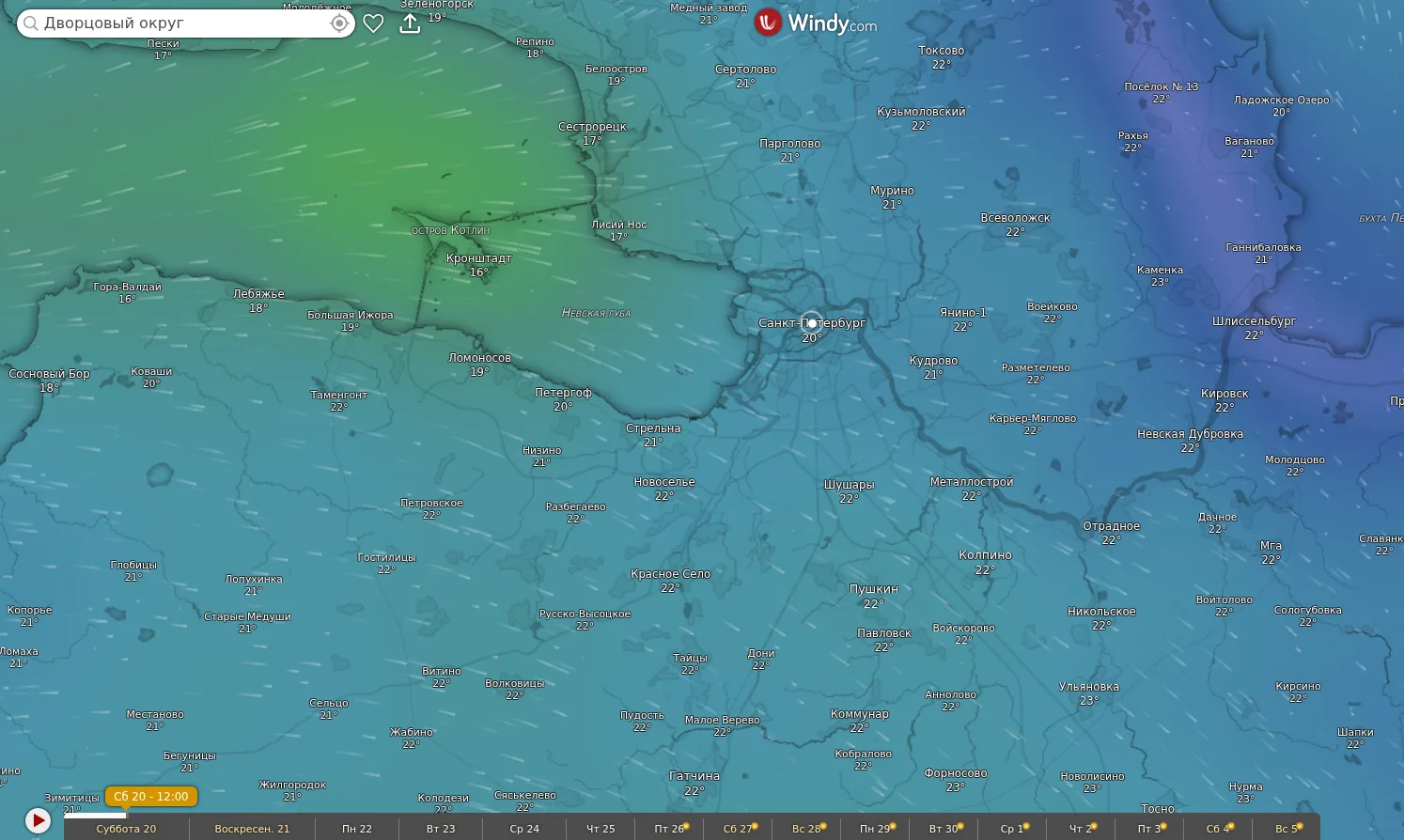Choose Пт 26 premium day on timeline
This screenshot has height=840, width=1404.
click(669, 829)
